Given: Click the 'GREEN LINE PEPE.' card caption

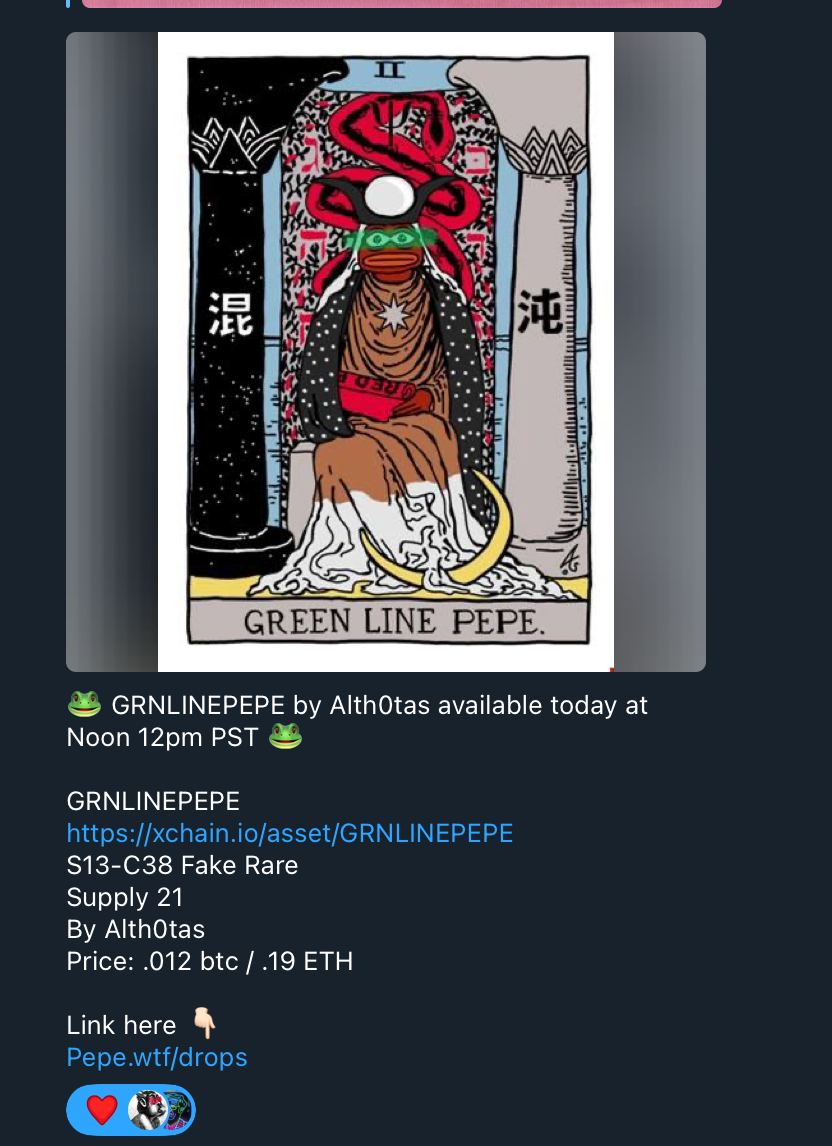Looking at the screenshot, I should (394, 622).
